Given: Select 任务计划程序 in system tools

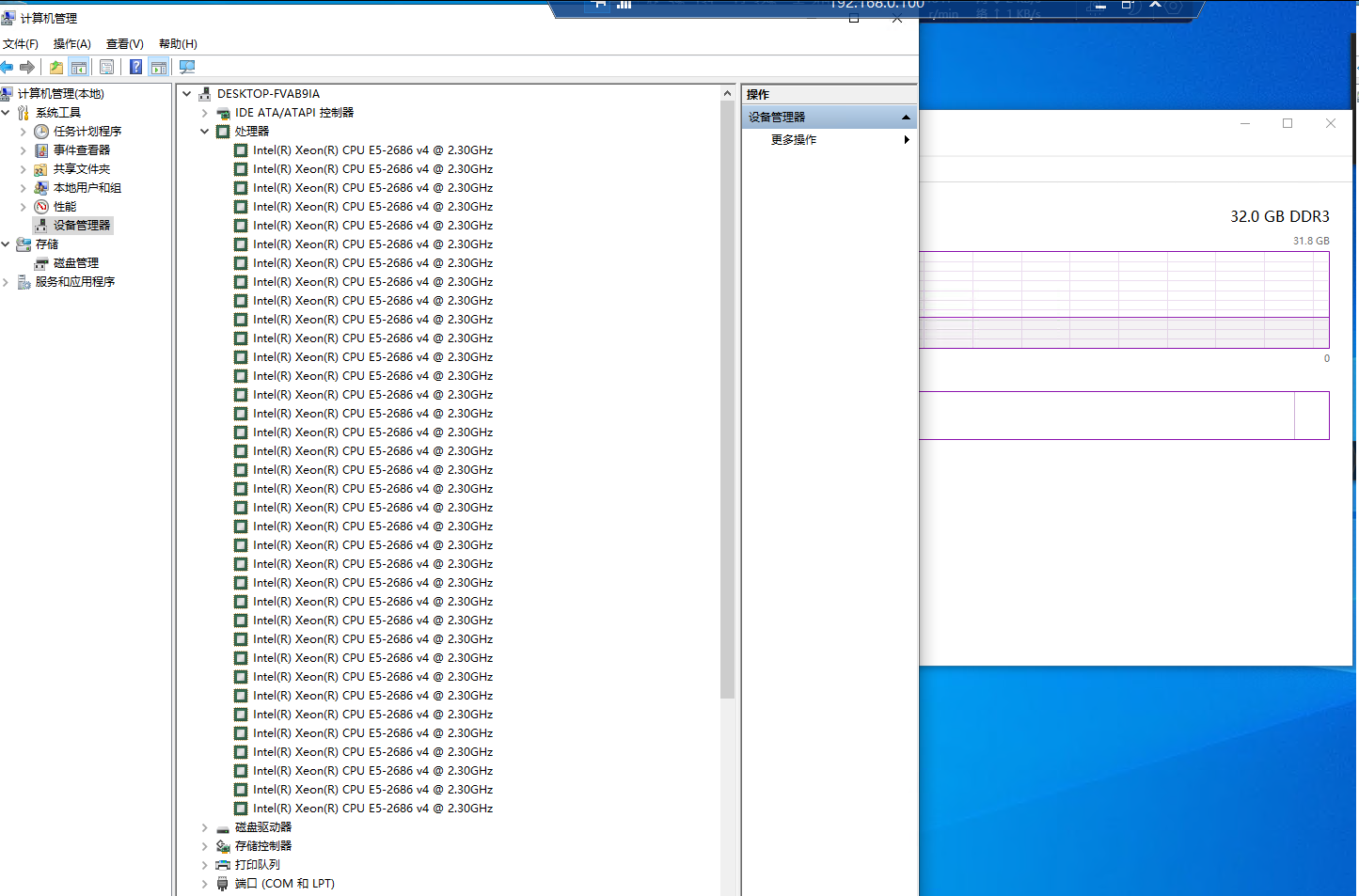Looking at the screenshot, I should click(87, 132).
